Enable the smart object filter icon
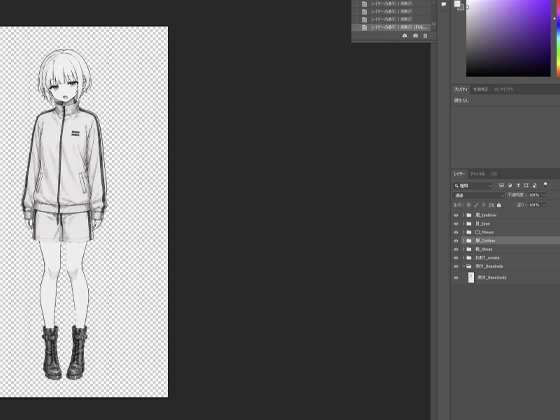Image resolution: width=560 pixels, height=420 pixels. 535,185
